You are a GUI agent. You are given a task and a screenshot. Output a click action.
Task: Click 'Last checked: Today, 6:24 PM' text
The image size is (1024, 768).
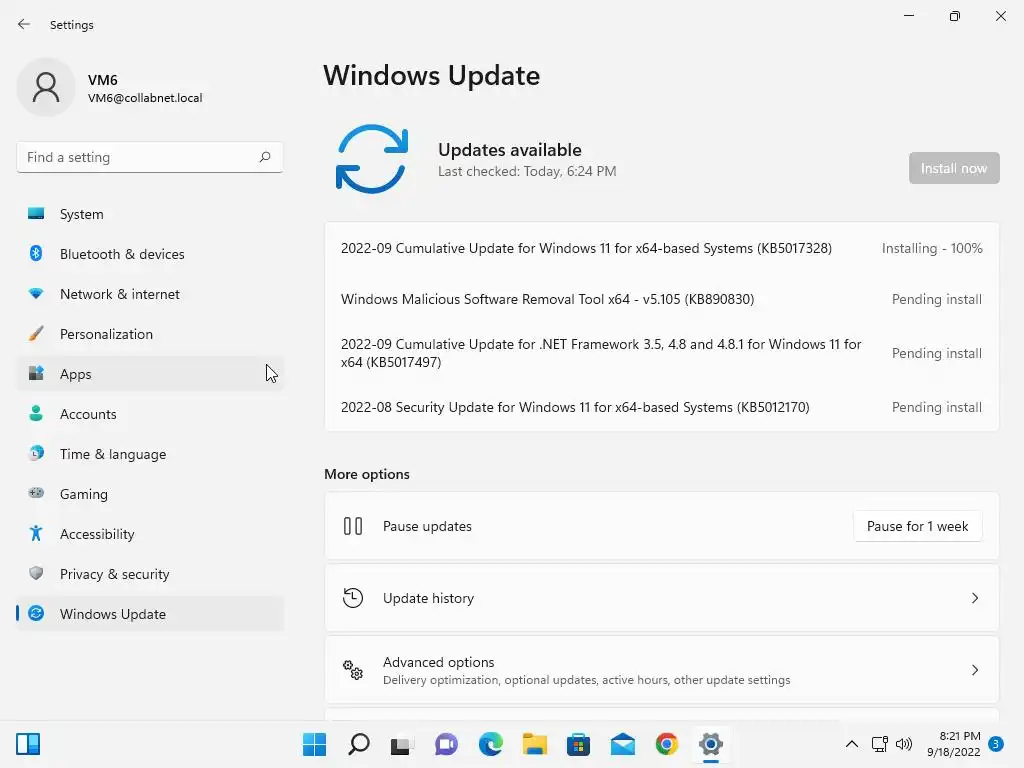pos(527,171)
